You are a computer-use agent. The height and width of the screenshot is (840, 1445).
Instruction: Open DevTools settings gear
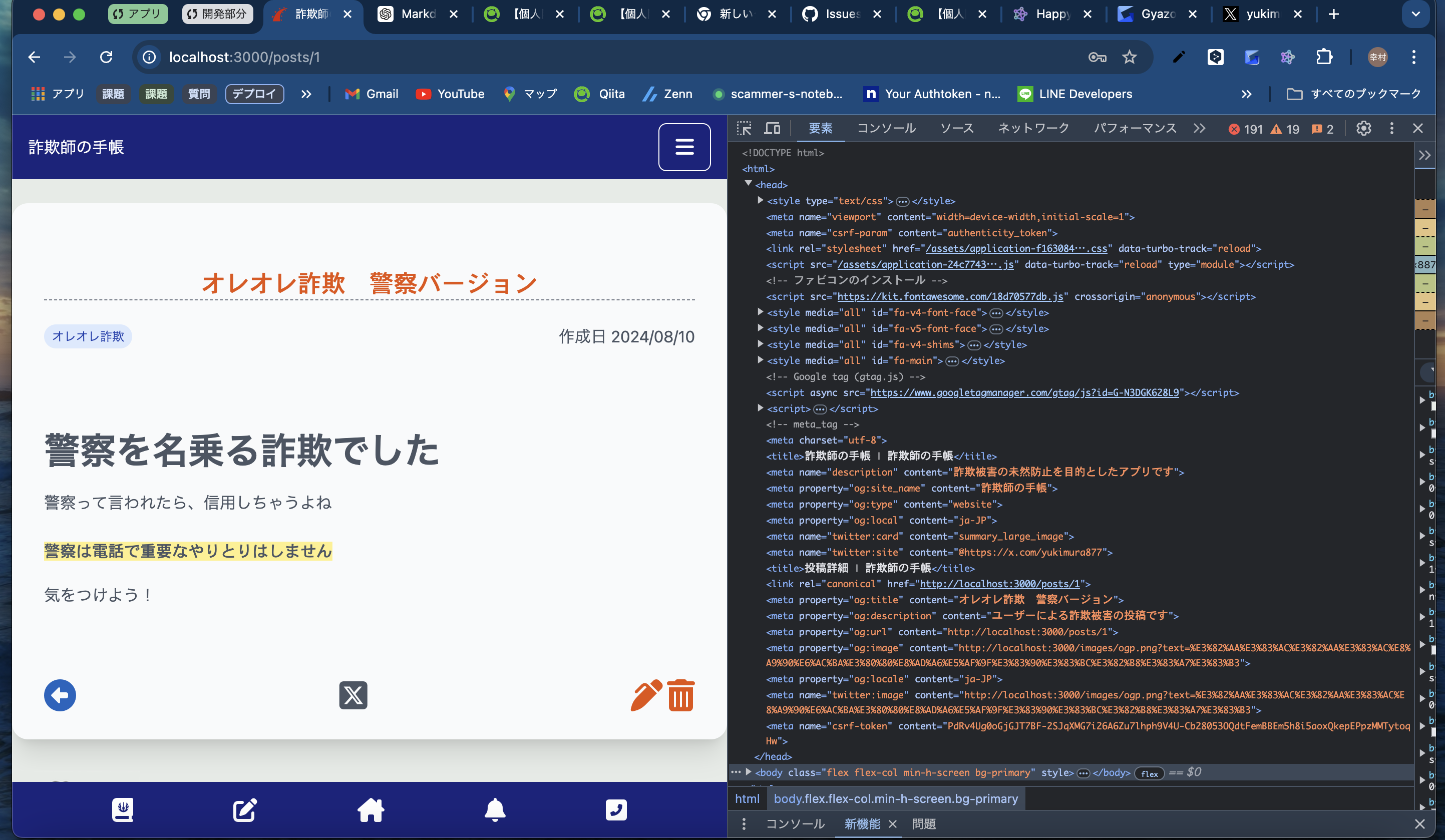click(1363, 129)
